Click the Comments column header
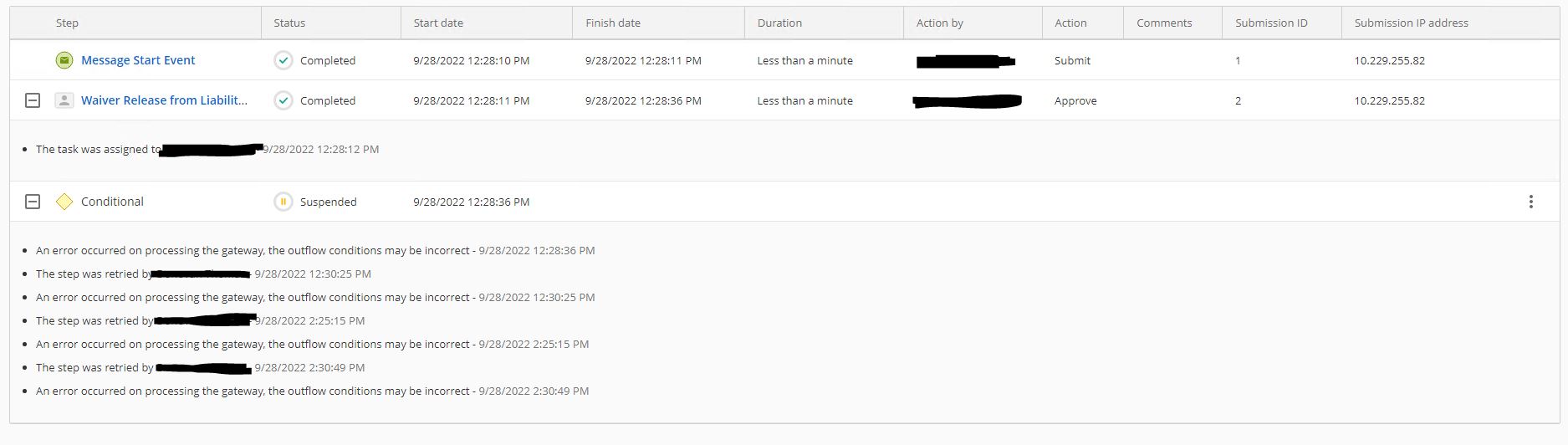This screenshot has width=1568, height=445. coord(1164,23)
